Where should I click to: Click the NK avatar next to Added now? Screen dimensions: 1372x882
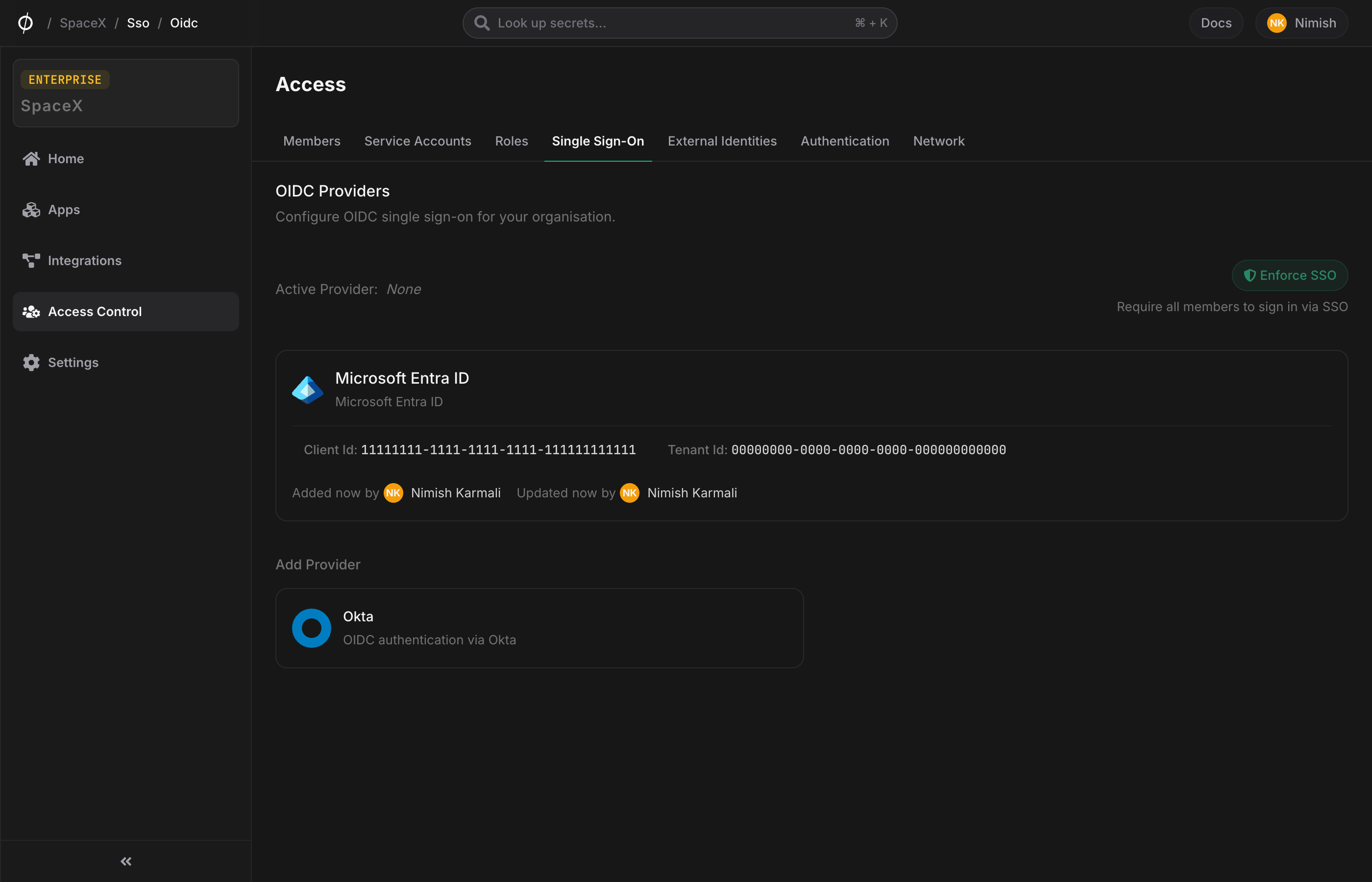tap(393, 492)
